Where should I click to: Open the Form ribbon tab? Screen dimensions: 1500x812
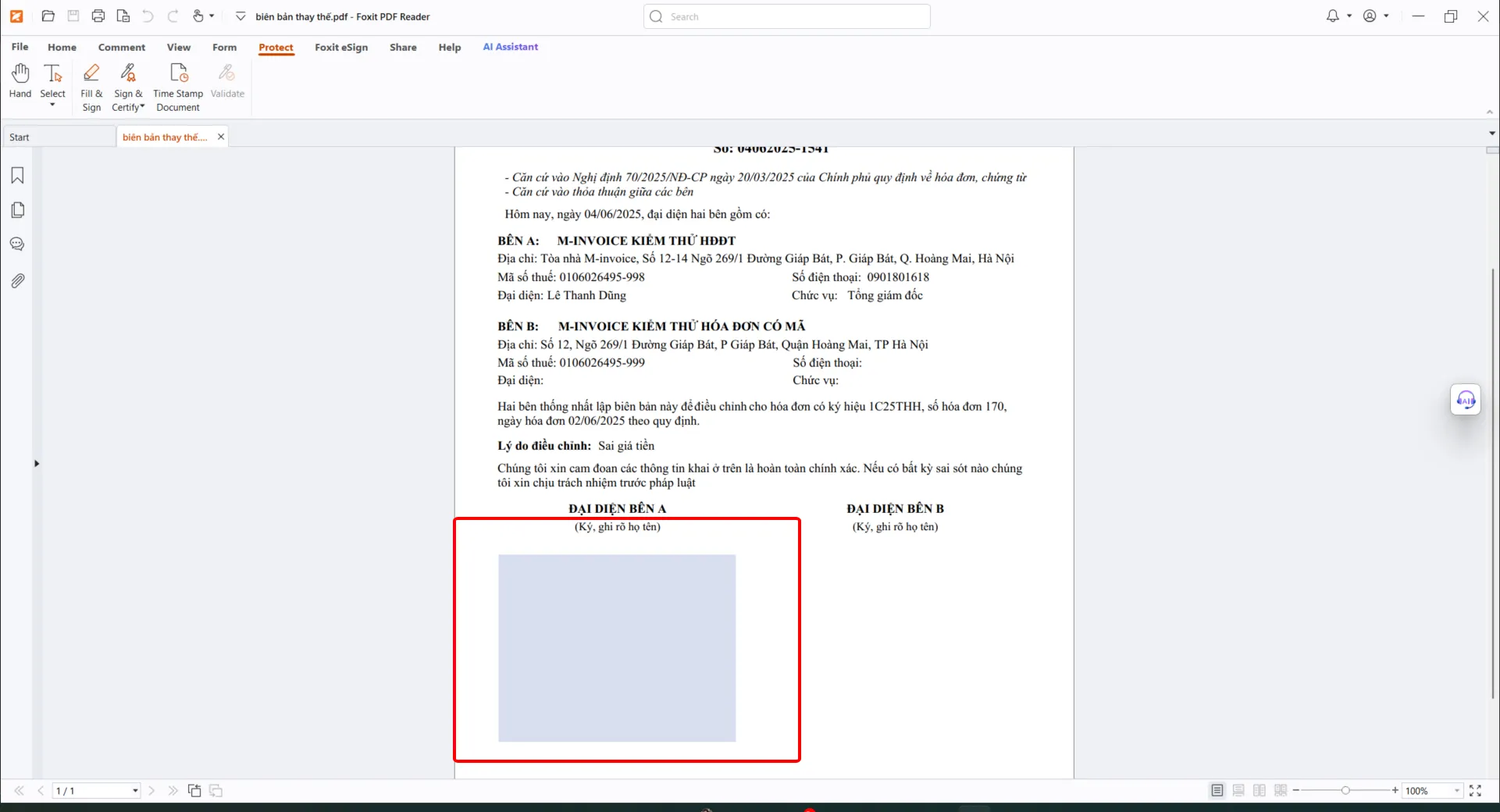225,47
